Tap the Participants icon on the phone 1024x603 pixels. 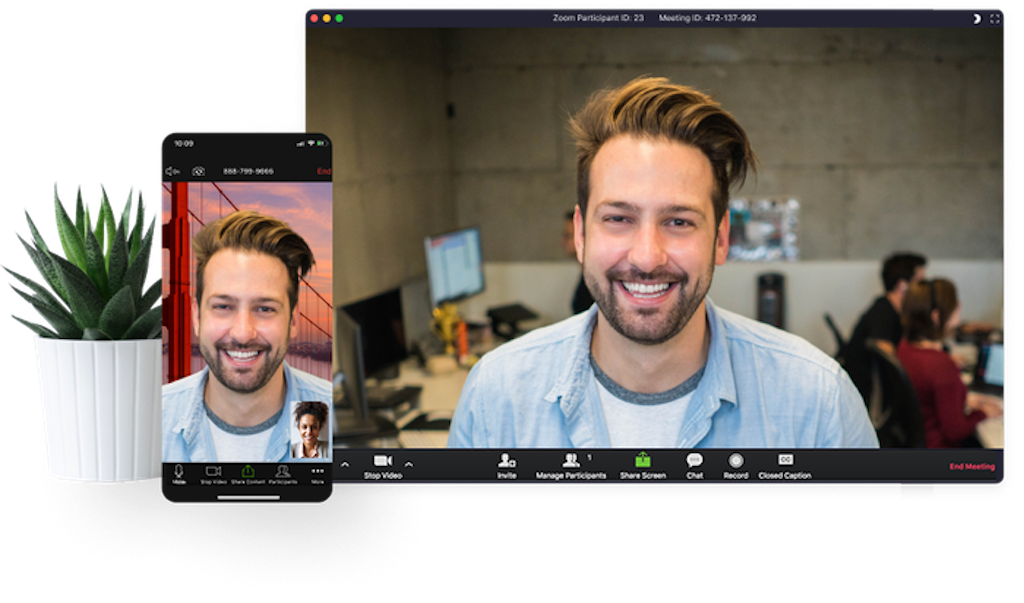[283, 473]
